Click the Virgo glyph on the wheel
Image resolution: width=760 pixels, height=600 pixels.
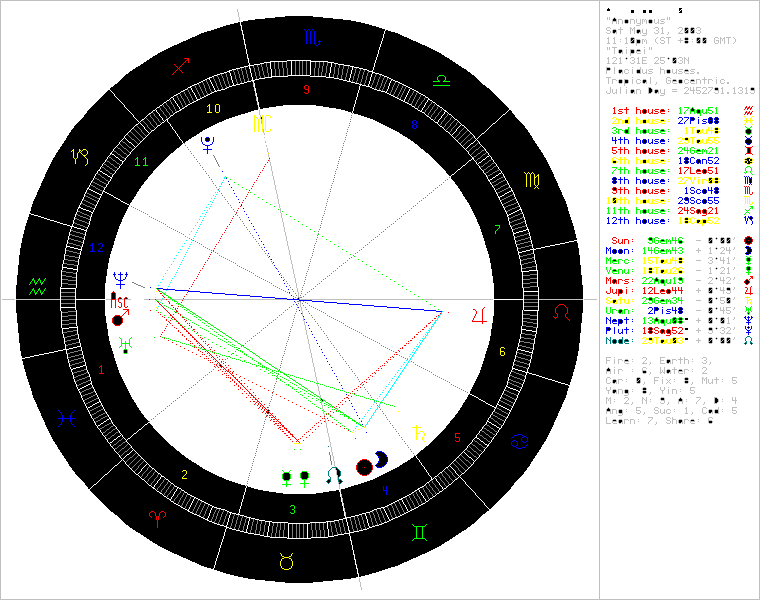coord(532,180)
